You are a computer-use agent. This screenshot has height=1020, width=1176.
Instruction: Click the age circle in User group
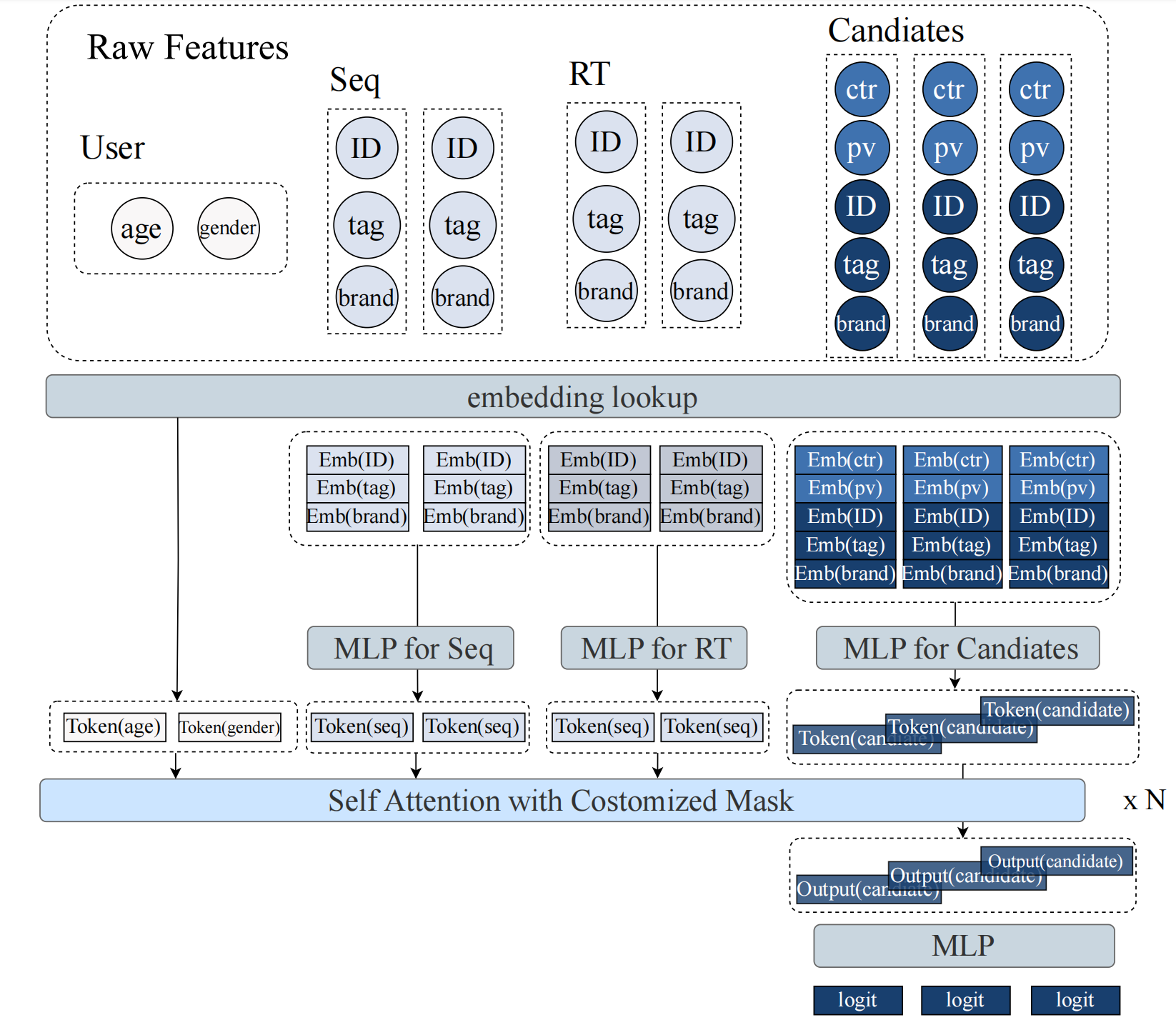pos(141,229)
